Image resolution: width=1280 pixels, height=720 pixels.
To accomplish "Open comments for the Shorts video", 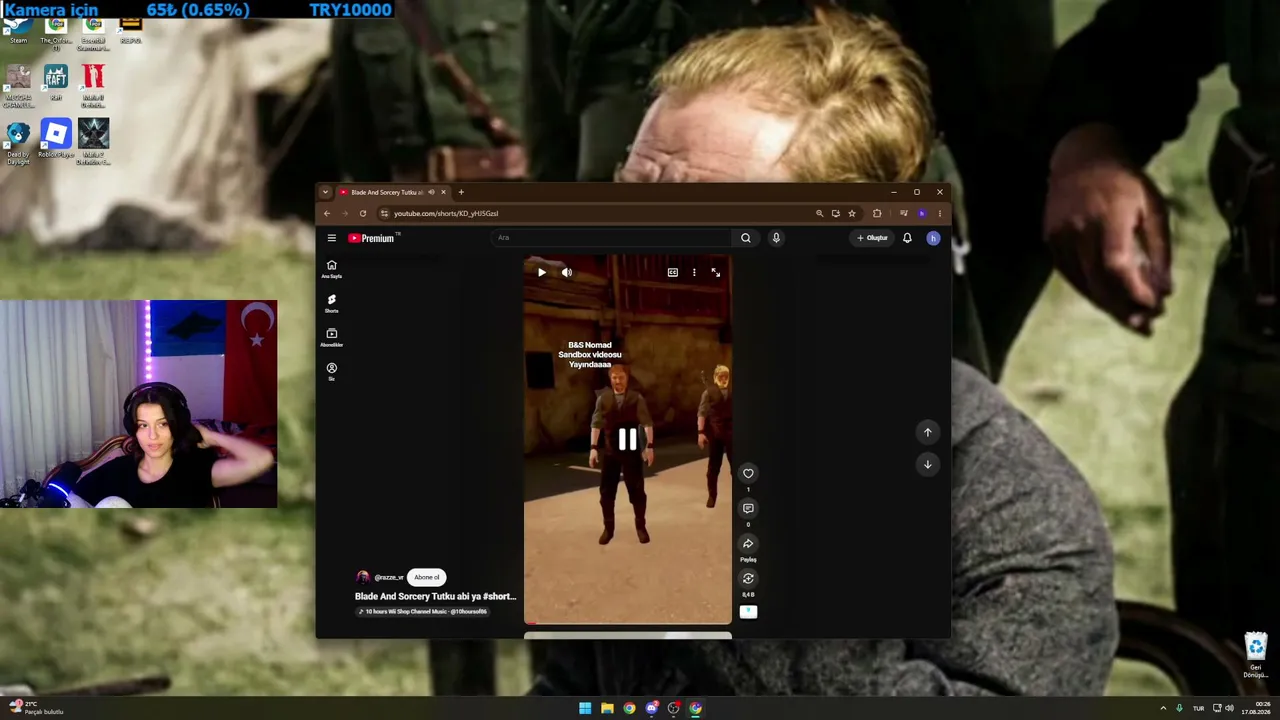I will [x=748, y=509].
